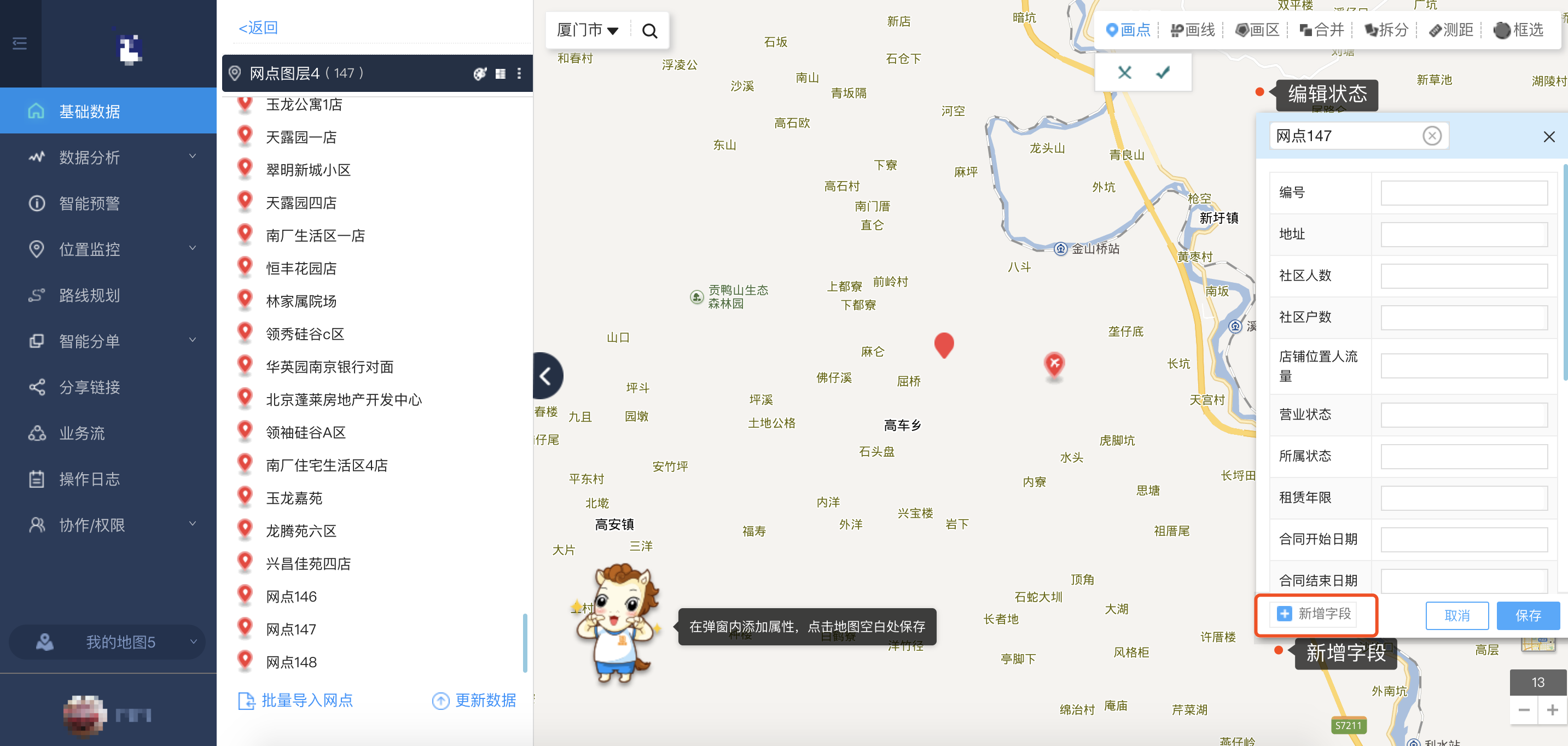Clear the 网点147 name field
1568x746 pixels.
pyautogui.click(x=1432, y=136)
